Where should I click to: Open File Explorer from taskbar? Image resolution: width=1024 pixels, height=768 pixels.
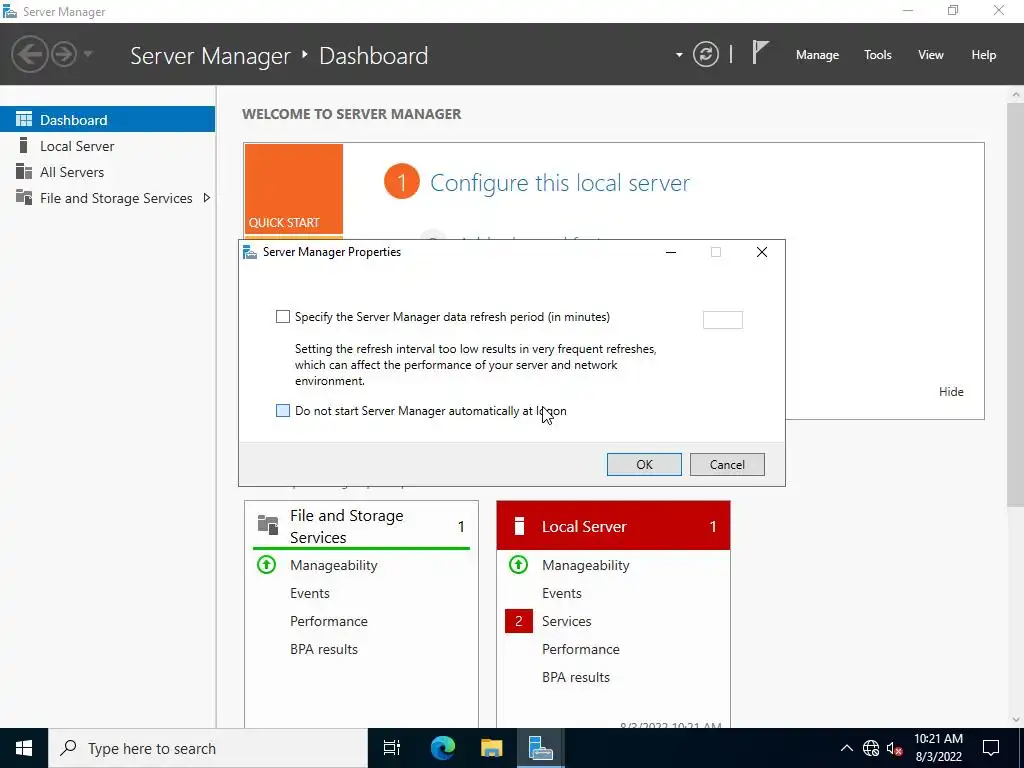491,748
